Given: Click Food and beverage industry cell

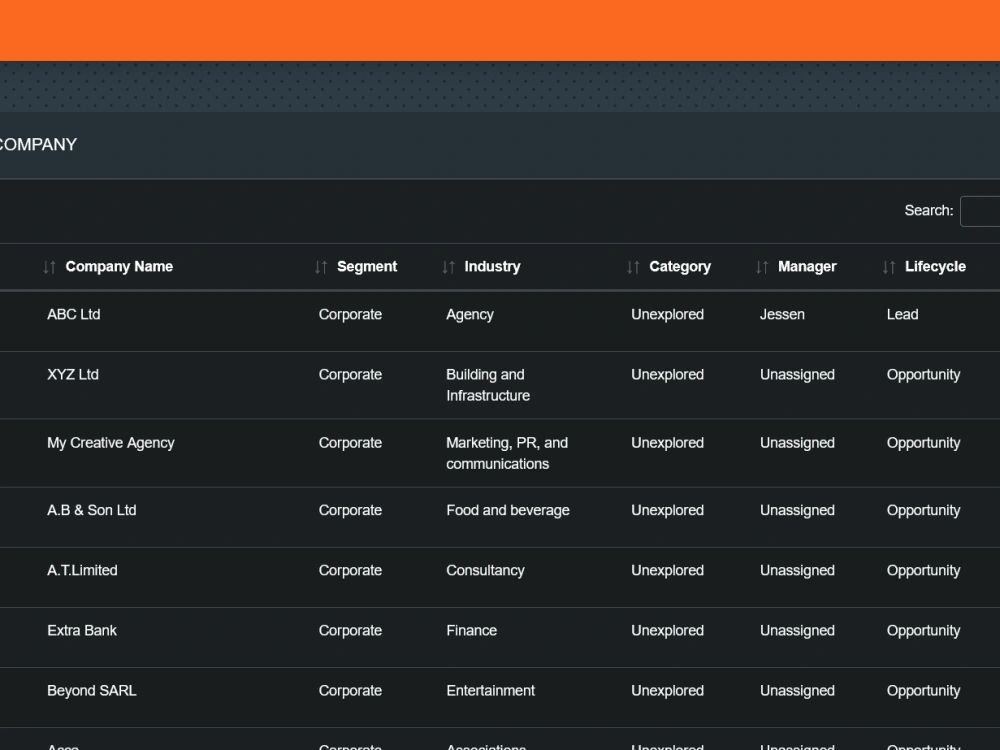Looking at the screenshot, I should 508,510.
